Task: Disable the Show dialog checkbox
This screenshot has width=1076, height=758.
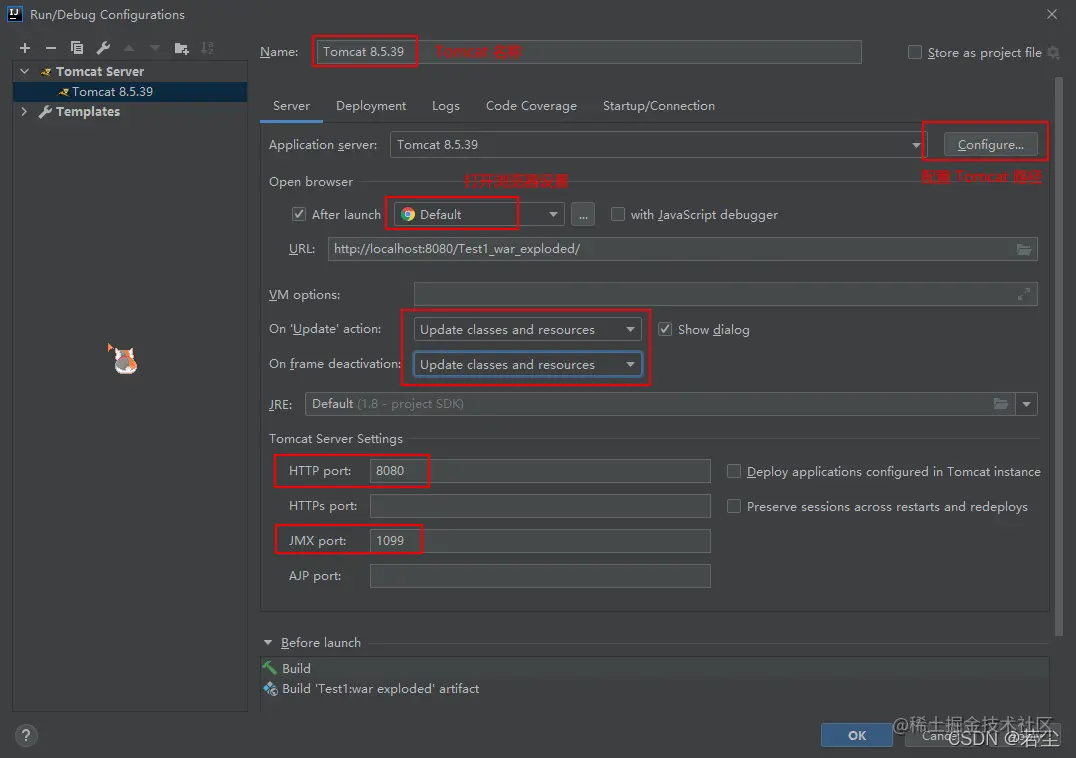Action: click(665, 329)
